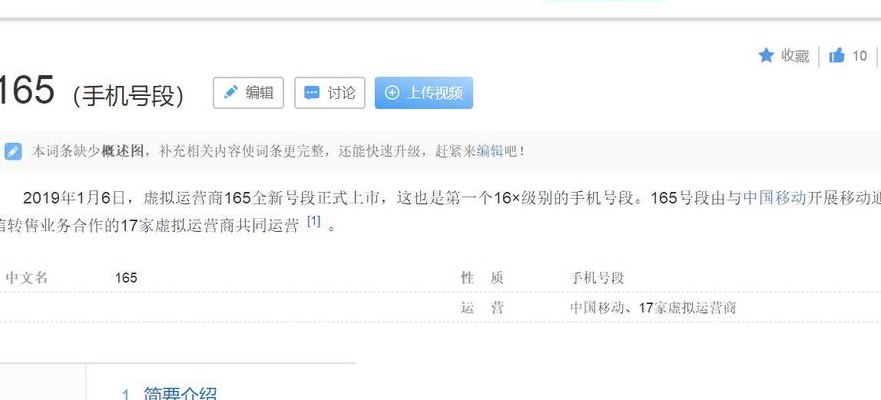
Task: Click the blue pencil icon in notice bar
Action: coord(13,151)
